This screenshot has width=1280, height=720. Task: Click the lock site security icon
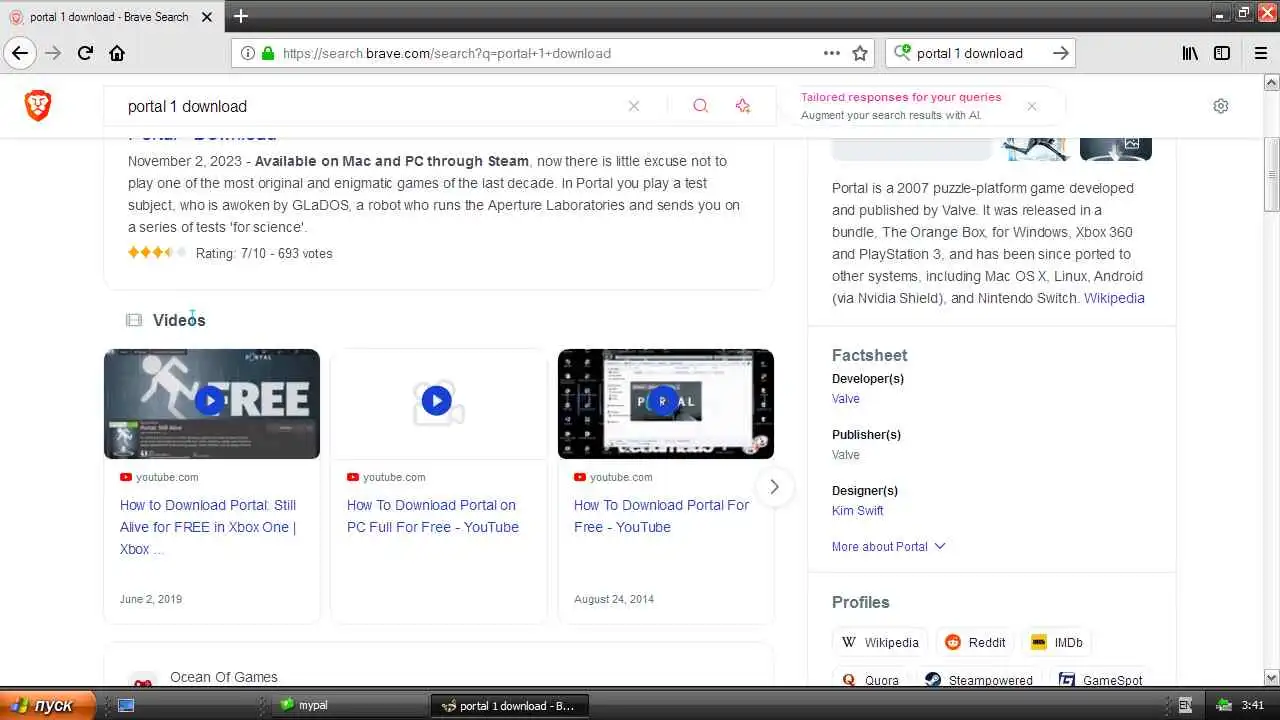(x=268, y=53)
